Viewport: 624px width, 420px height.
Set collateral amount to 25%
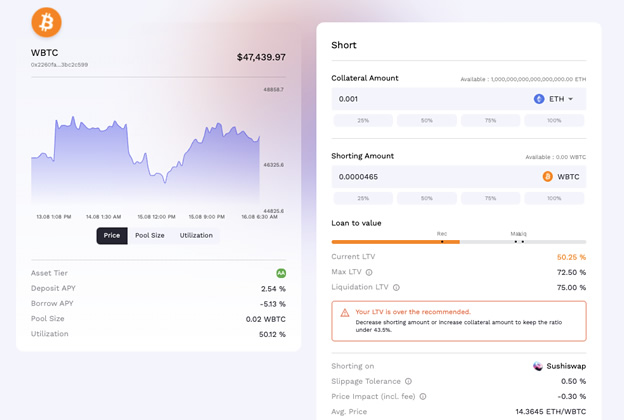pos(362,121)
